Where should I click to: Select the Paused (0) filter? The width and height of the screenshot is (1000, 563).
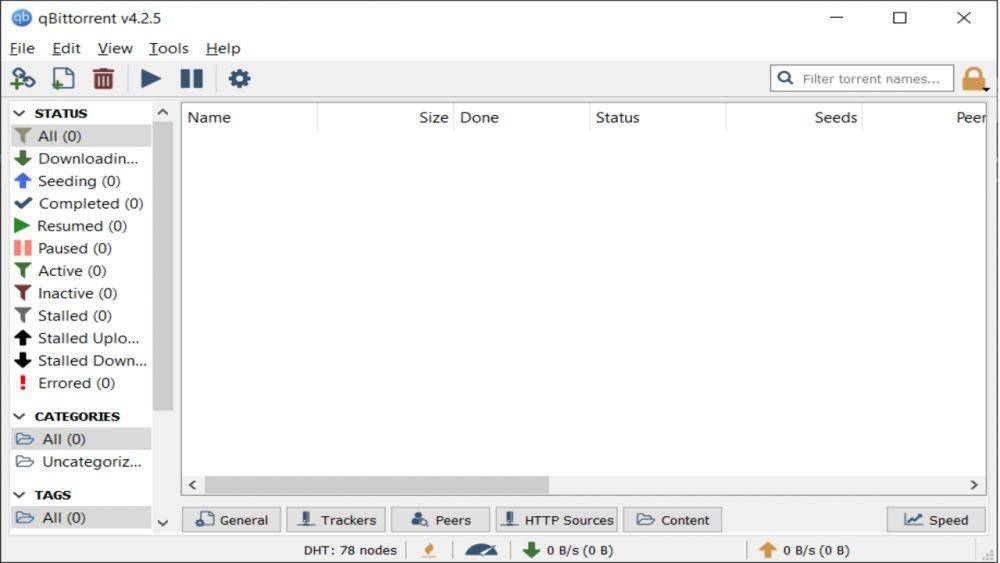point(81,248)
